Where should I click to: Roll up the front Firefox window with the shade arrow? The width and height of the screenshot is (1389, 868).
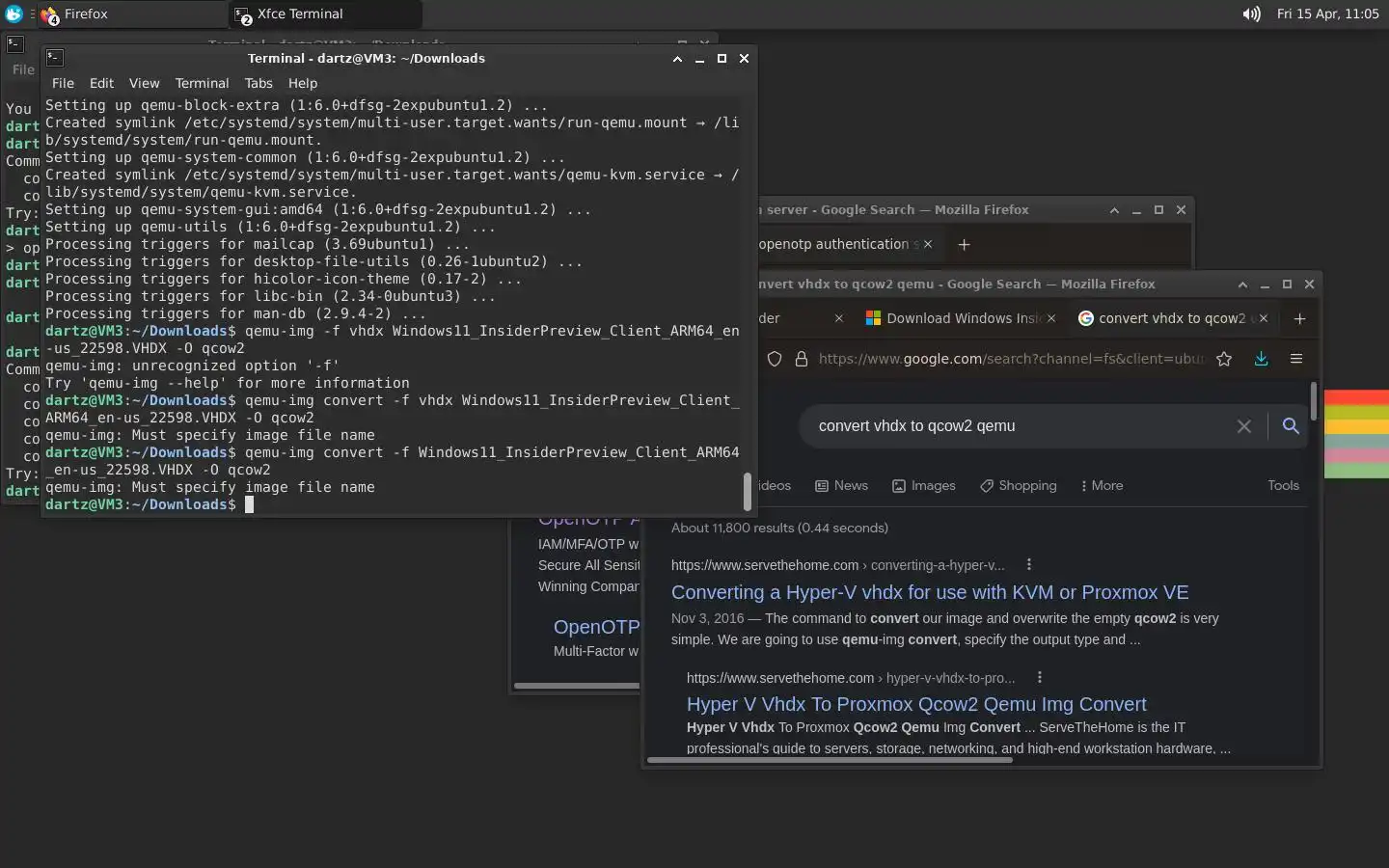(1242, 284)
